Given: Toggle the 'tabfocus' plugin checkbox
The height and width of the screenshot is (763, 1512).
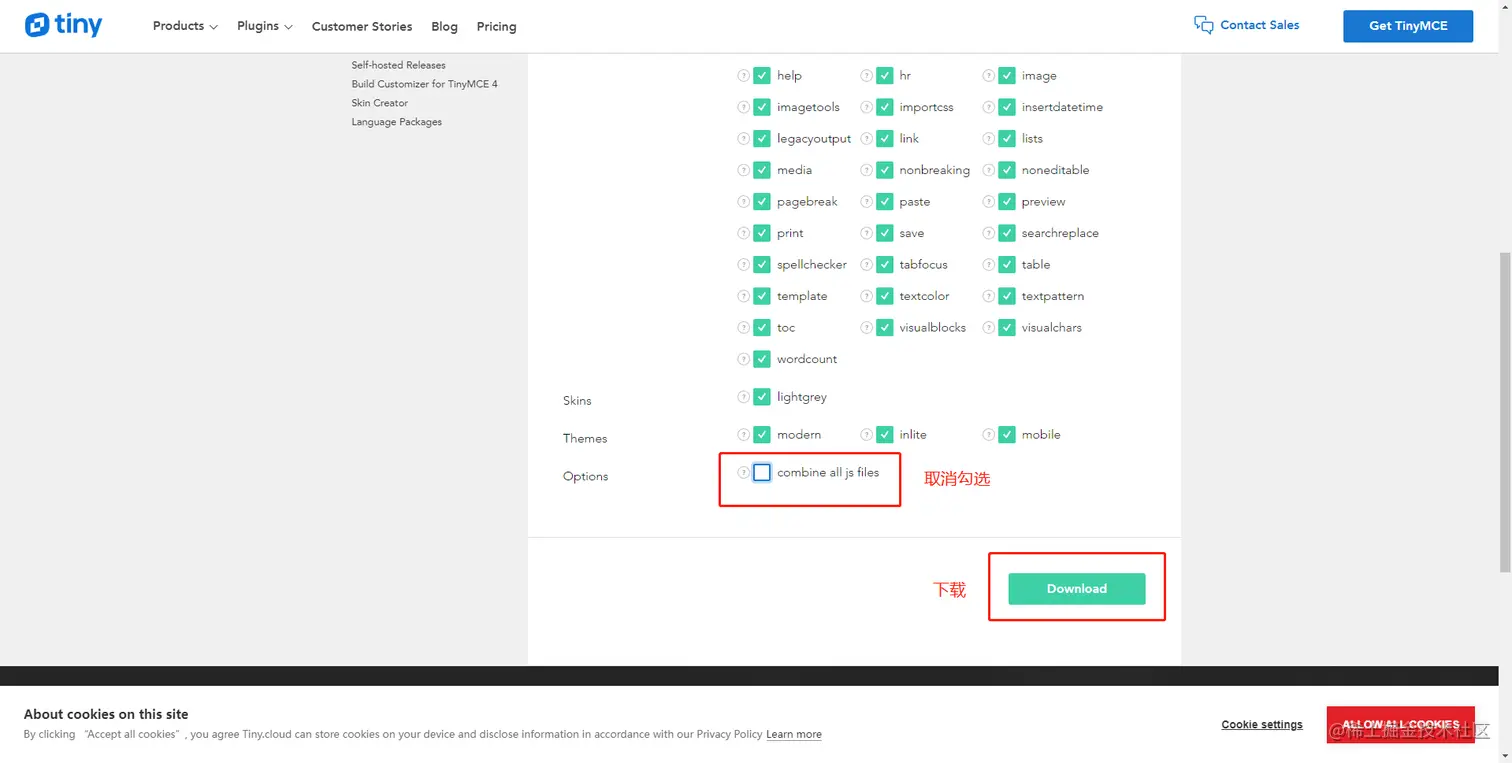Looking at the screenshot, I should tap(885, 264).
